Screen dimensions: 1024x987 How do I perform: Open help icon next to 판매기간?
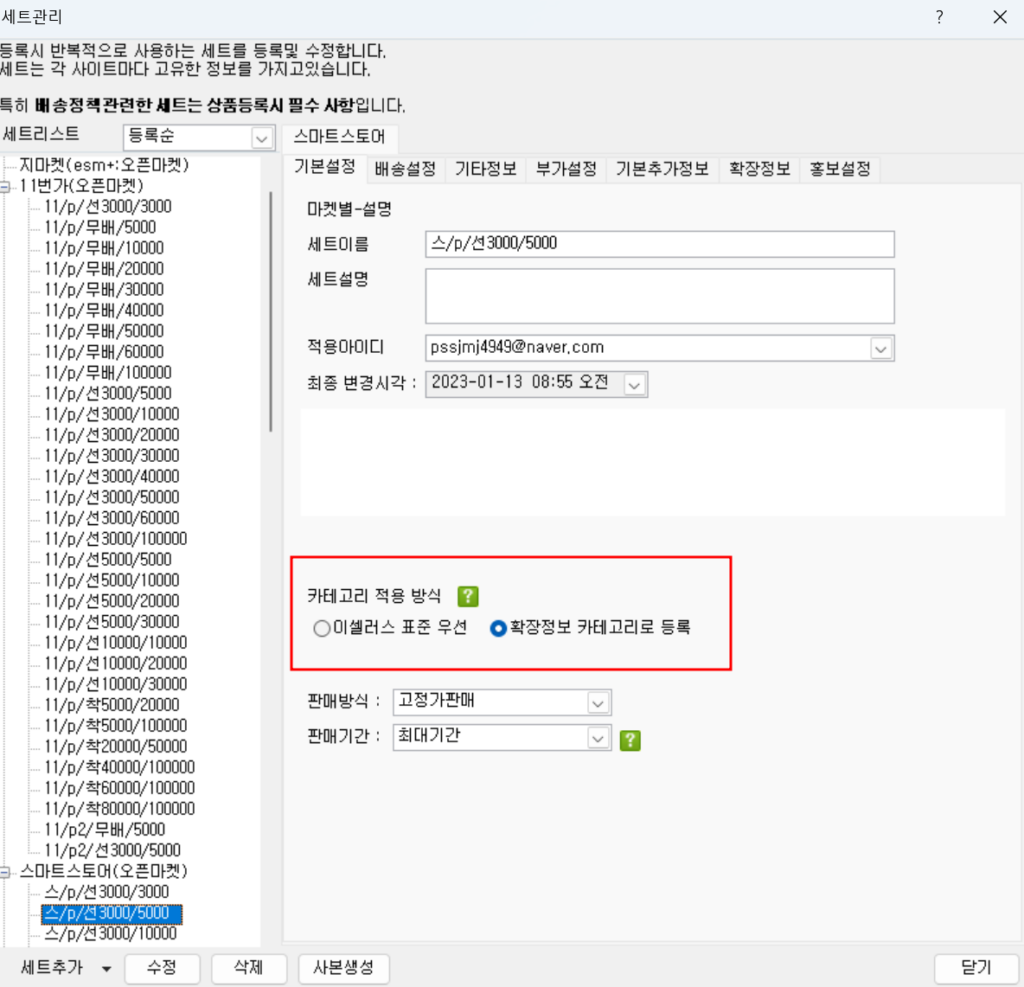630,740
